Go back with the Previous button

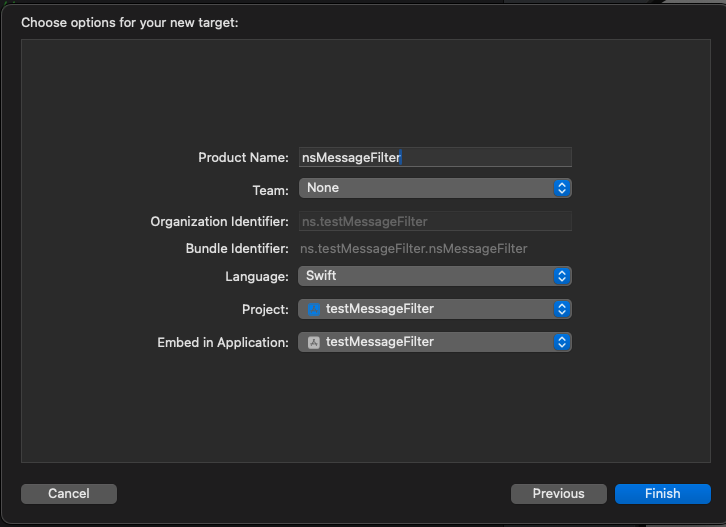click(x=558, y=494)
